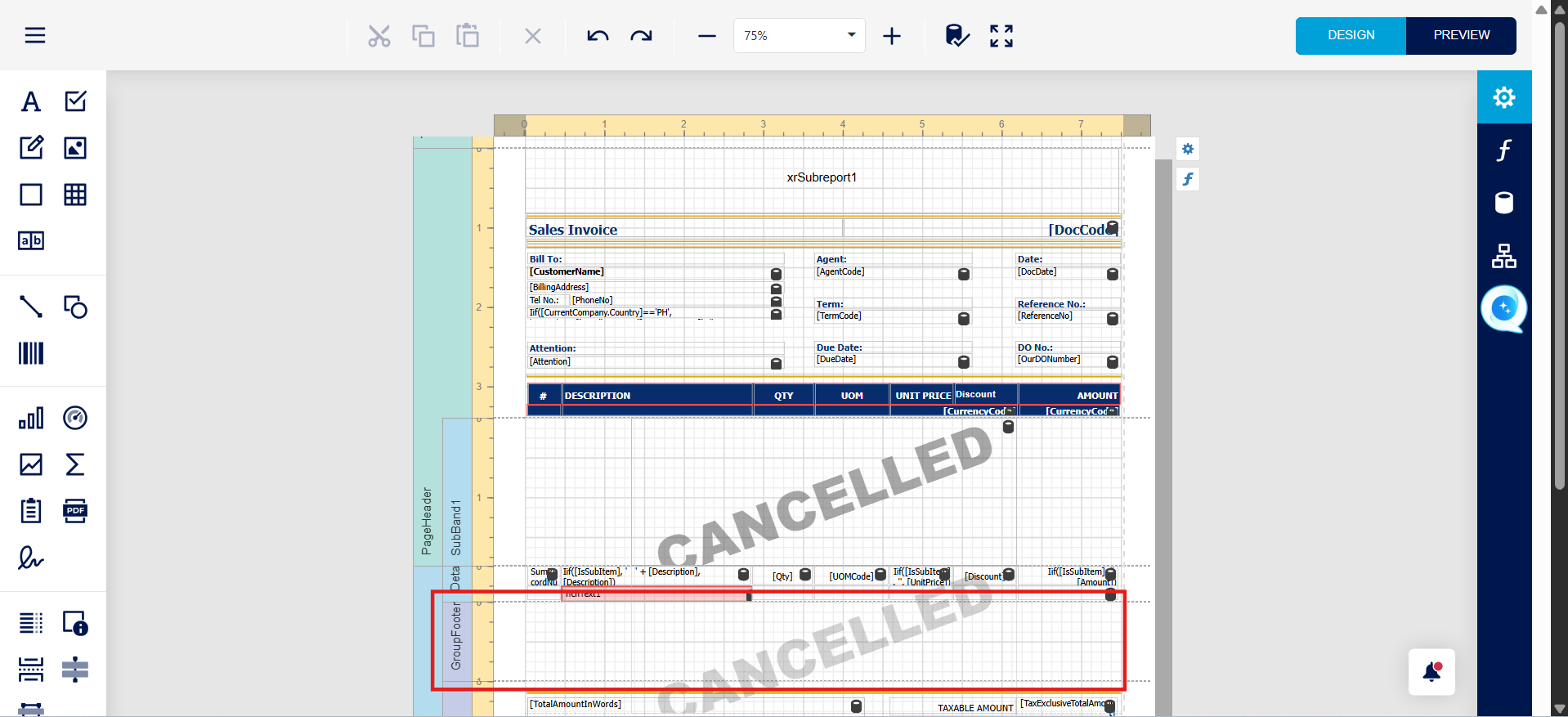The image size is (1568, 717).
Task: Select the Page Break control tool
Action: point(31,670)
